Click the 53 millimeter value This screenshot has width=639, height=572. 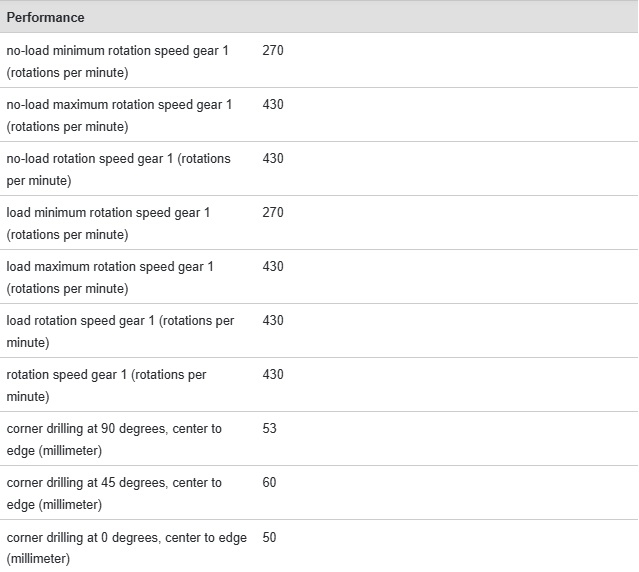[269, 428]
